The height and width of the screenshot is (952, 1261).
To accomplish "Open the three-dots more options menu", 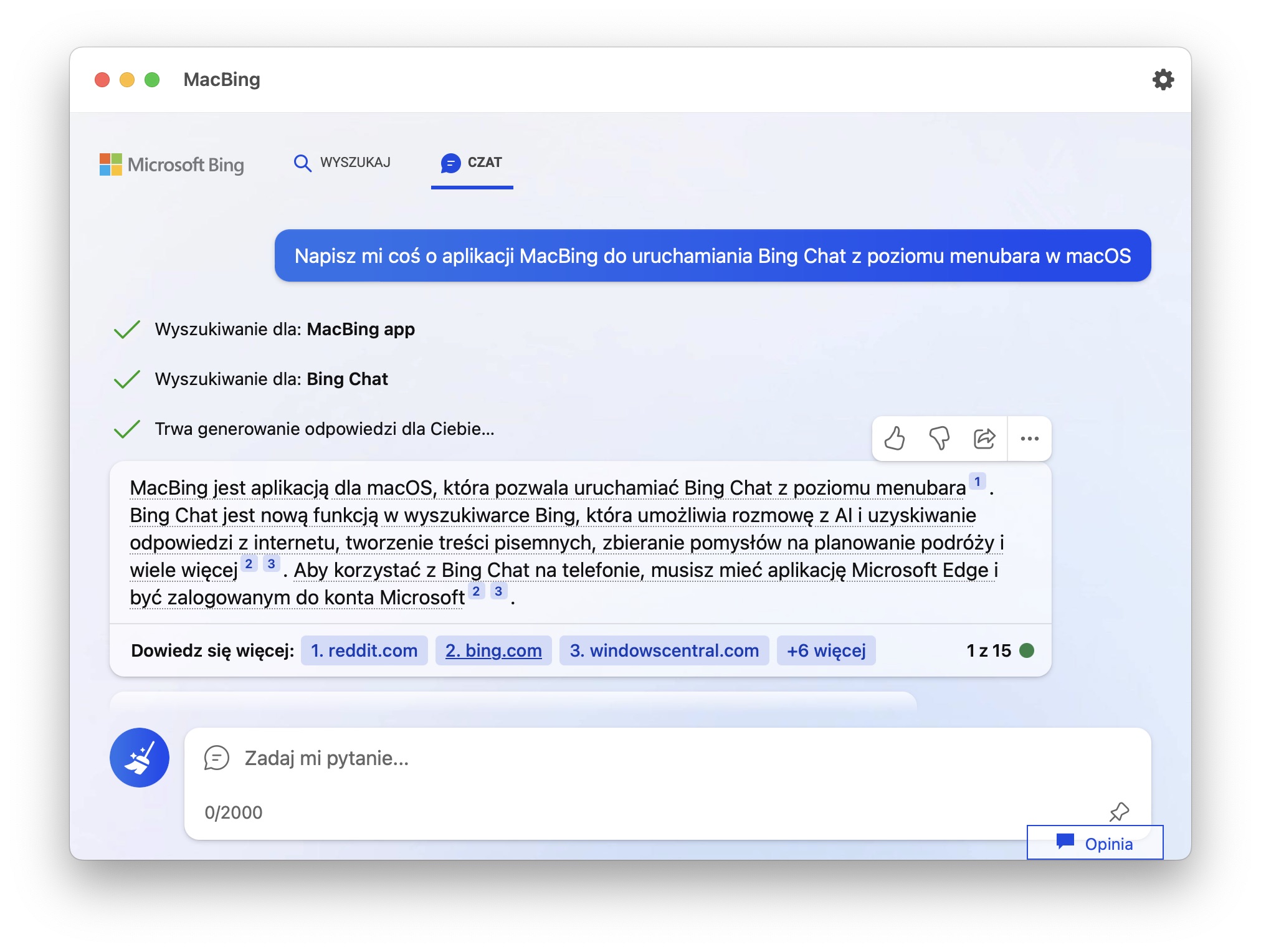I will [1029, 439].
